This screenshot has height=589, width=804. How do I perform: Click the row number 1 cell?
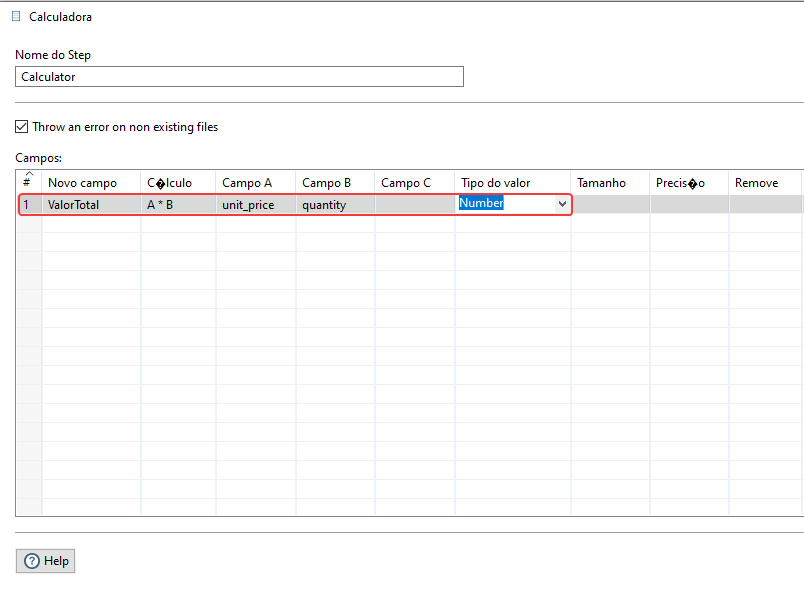coord(30,205)
